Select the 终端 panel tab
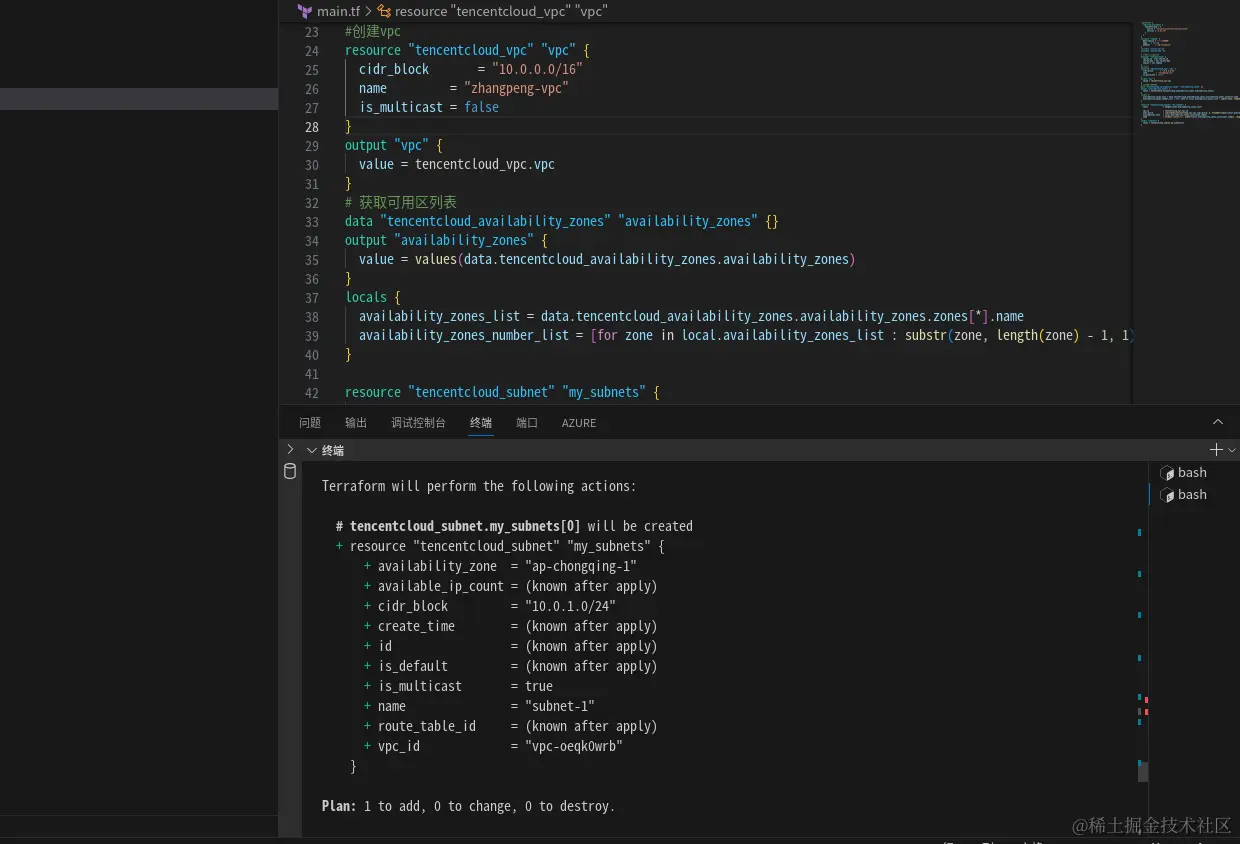The image size is (1240, 844). click(481, 423)
